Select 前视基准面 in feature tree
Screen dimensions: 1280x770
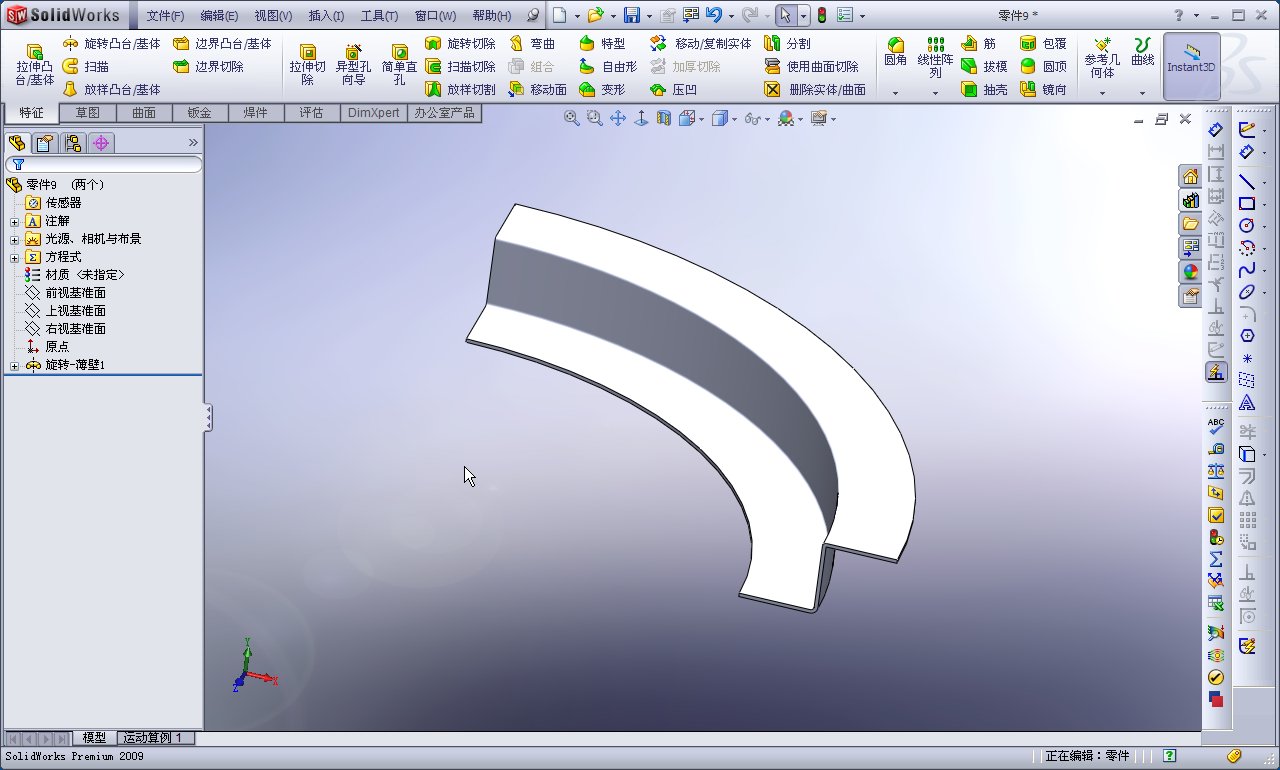[x=66, y=293]
